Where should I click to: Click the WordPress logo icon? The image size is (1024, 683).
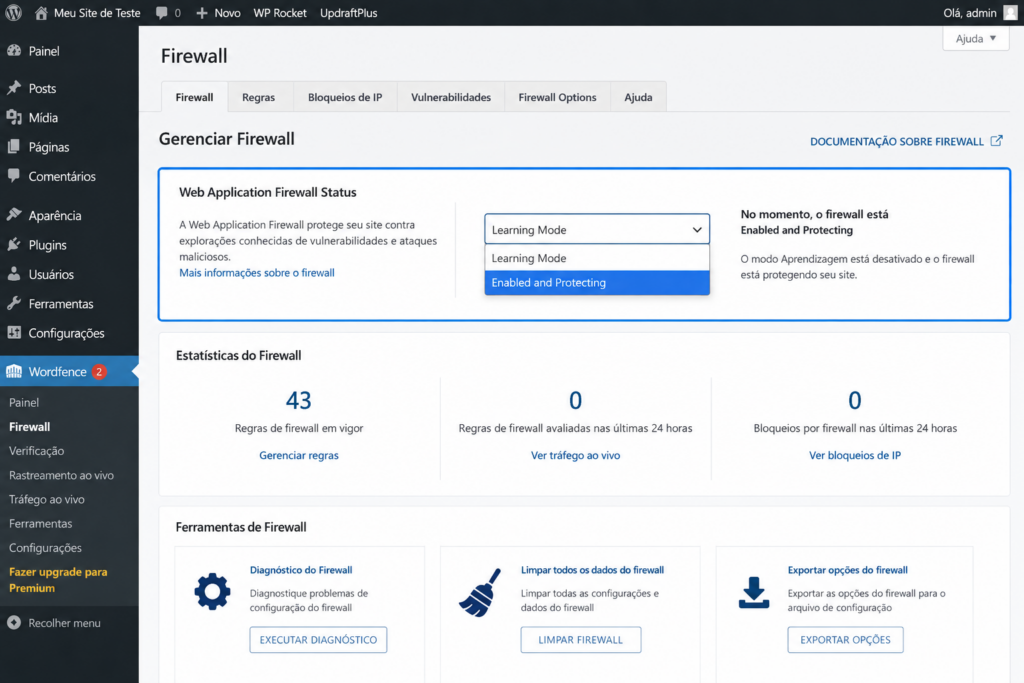(14, 12)
